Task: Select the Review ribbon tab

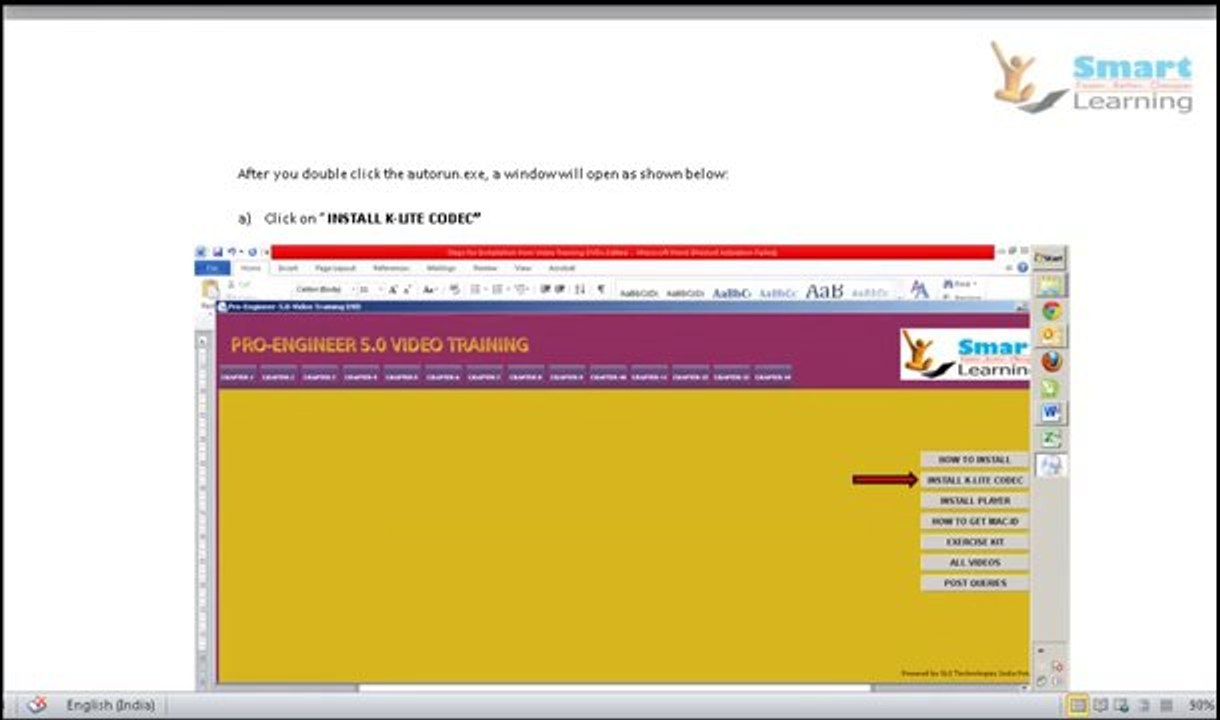Action: click(x=485, y=268)
